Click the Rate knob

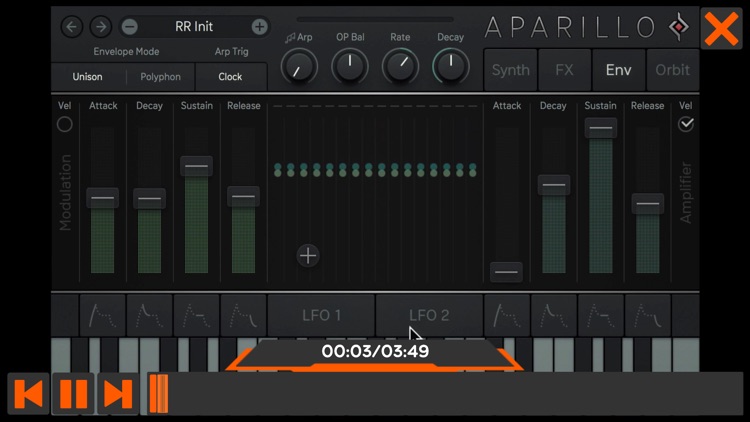[400, 67]
